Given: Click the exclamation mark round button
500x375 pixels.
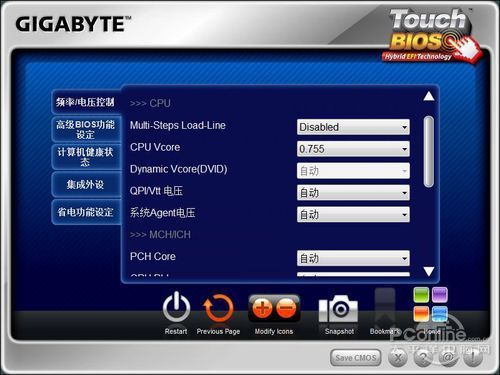Looking at the screenshot, I should pos(473,358).
